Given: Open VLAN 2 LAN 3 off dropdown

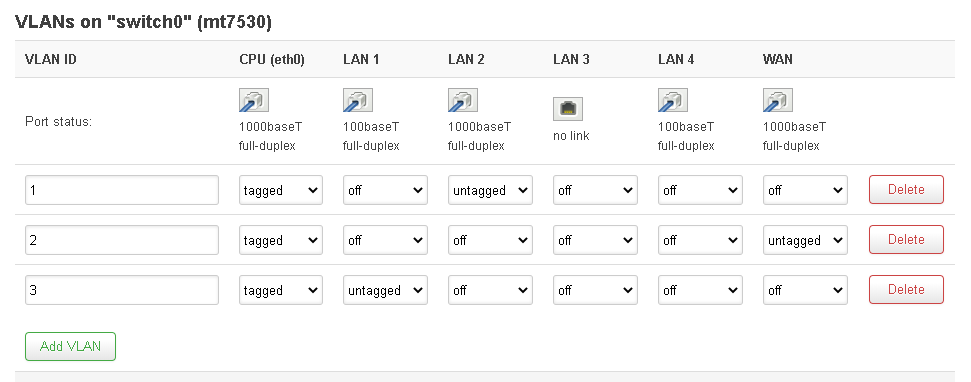Looking at the screenshot, I should (595, 240).
